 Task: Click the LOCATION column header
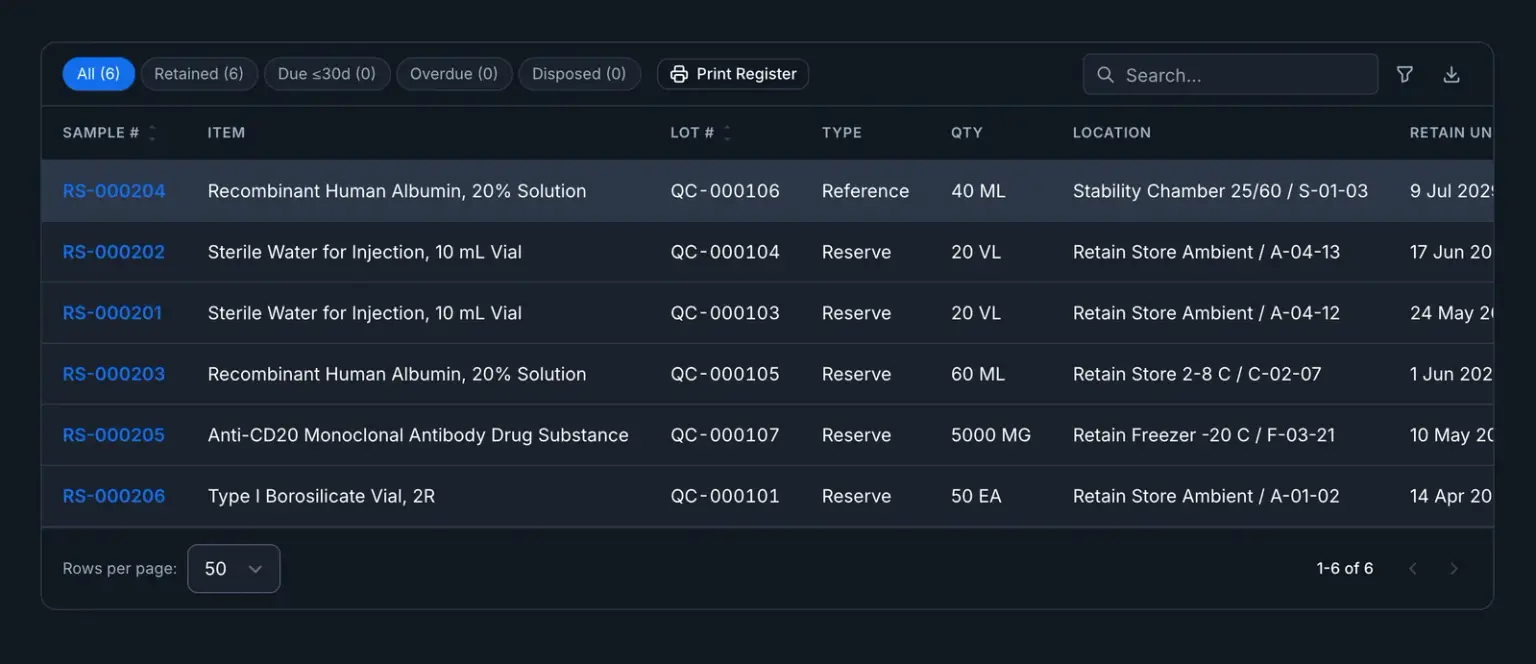1112,133
